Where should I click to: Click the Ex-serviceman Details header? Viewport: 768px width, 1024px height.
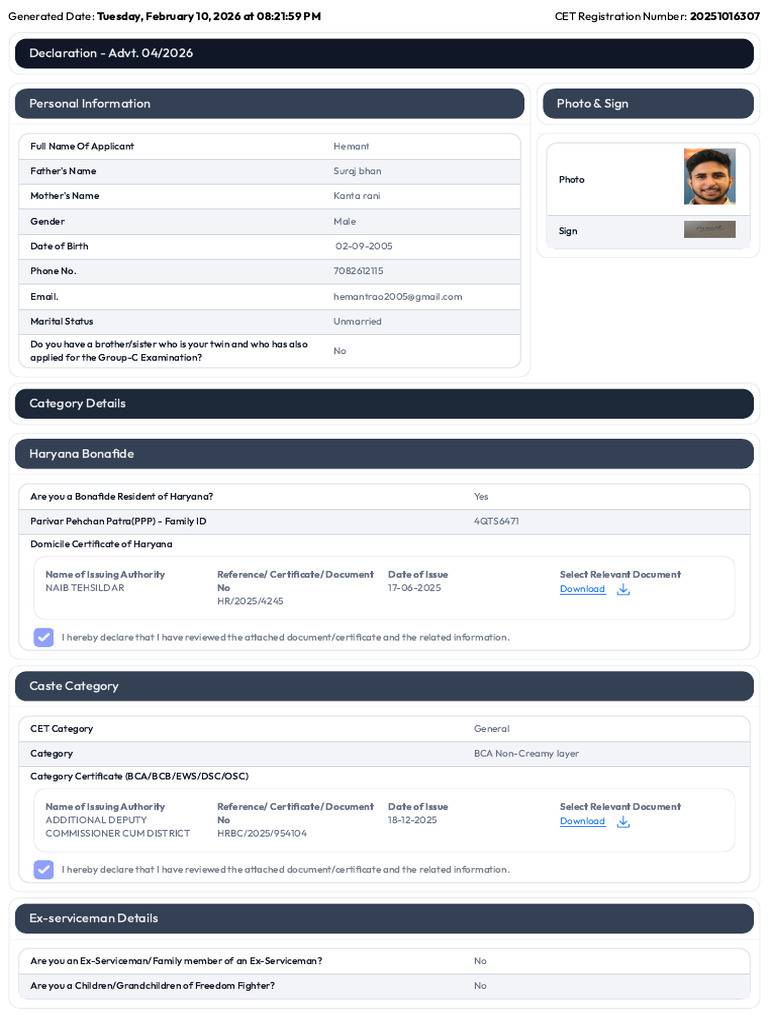click(x=384, y=919)
